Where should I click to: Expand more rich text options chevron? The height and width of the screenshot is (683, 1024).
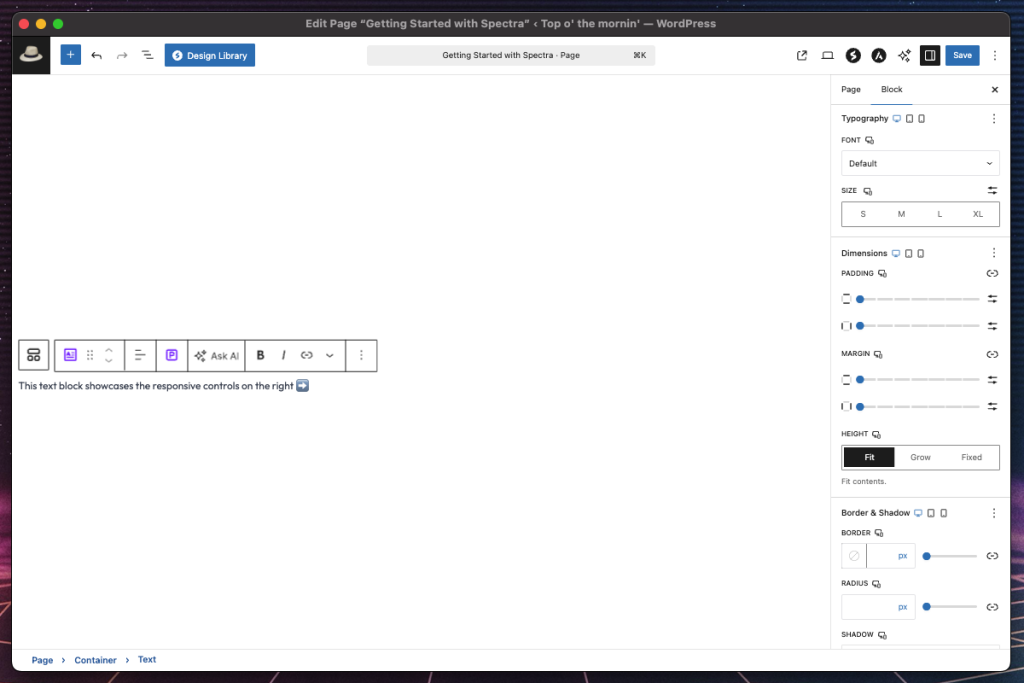tap(330, 355)
